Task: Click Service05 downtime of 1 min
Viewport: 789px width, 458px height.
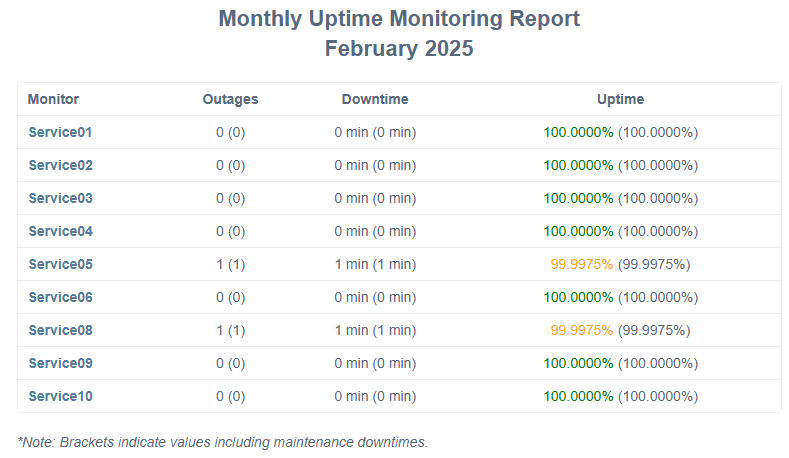Action: point(375,264)
